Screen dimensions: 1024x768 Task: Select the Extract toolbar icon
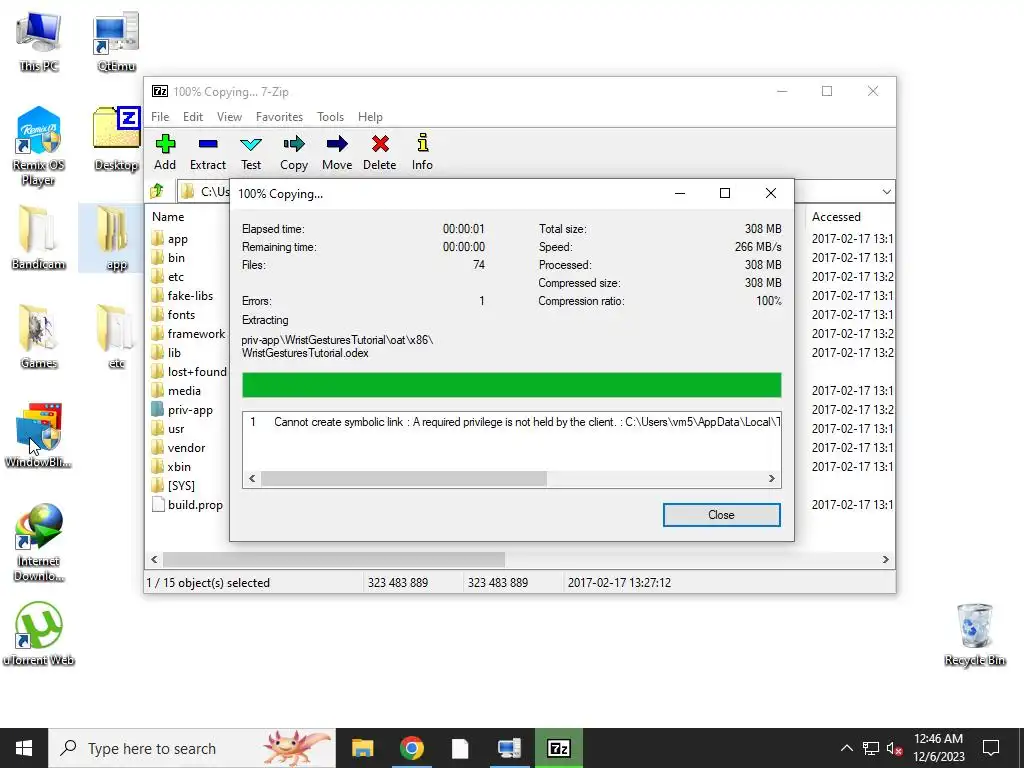tap(208, 152)
